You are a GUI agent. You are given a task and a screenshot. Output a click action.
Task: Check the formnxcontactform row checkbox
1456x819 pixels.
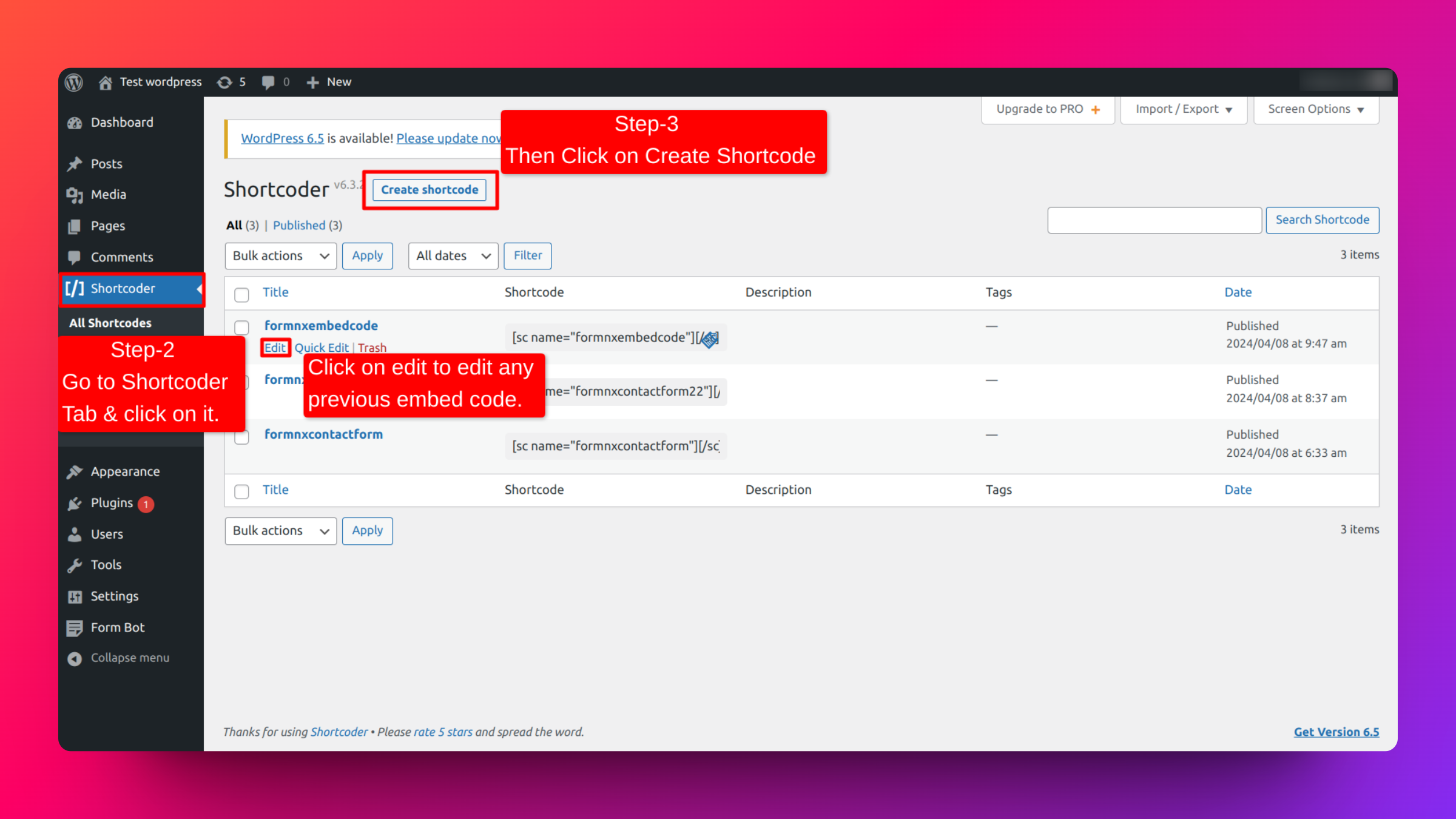pos(241,437)
